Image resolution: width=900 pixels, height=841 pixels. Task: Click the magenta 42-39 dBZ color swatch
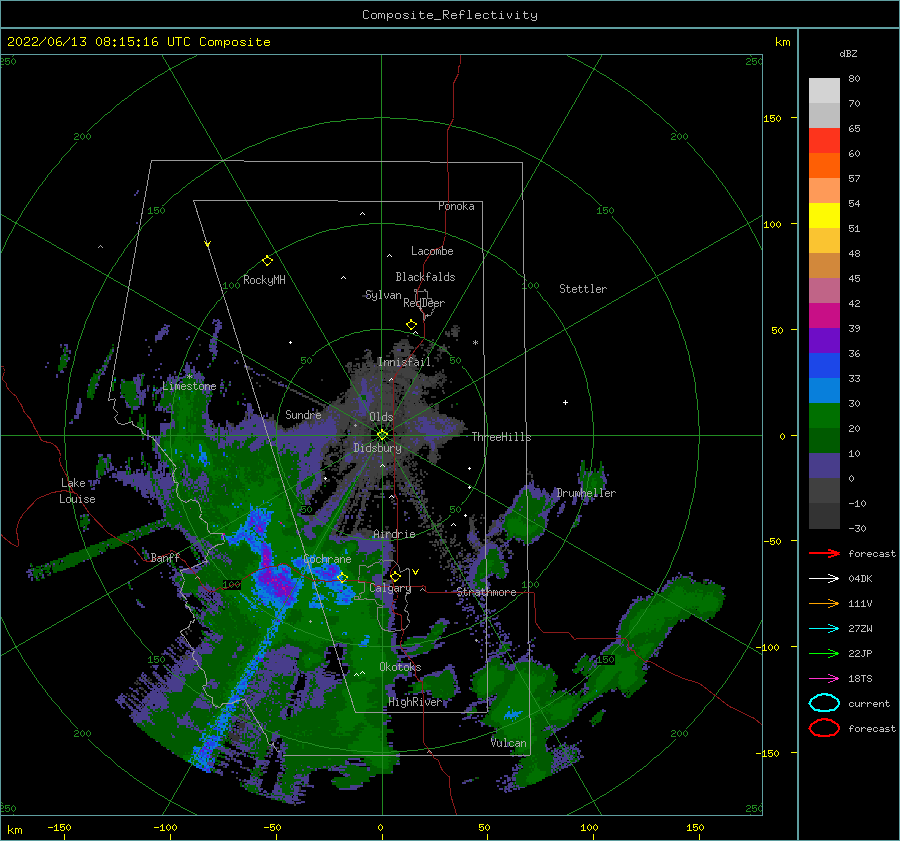(824, 316)
